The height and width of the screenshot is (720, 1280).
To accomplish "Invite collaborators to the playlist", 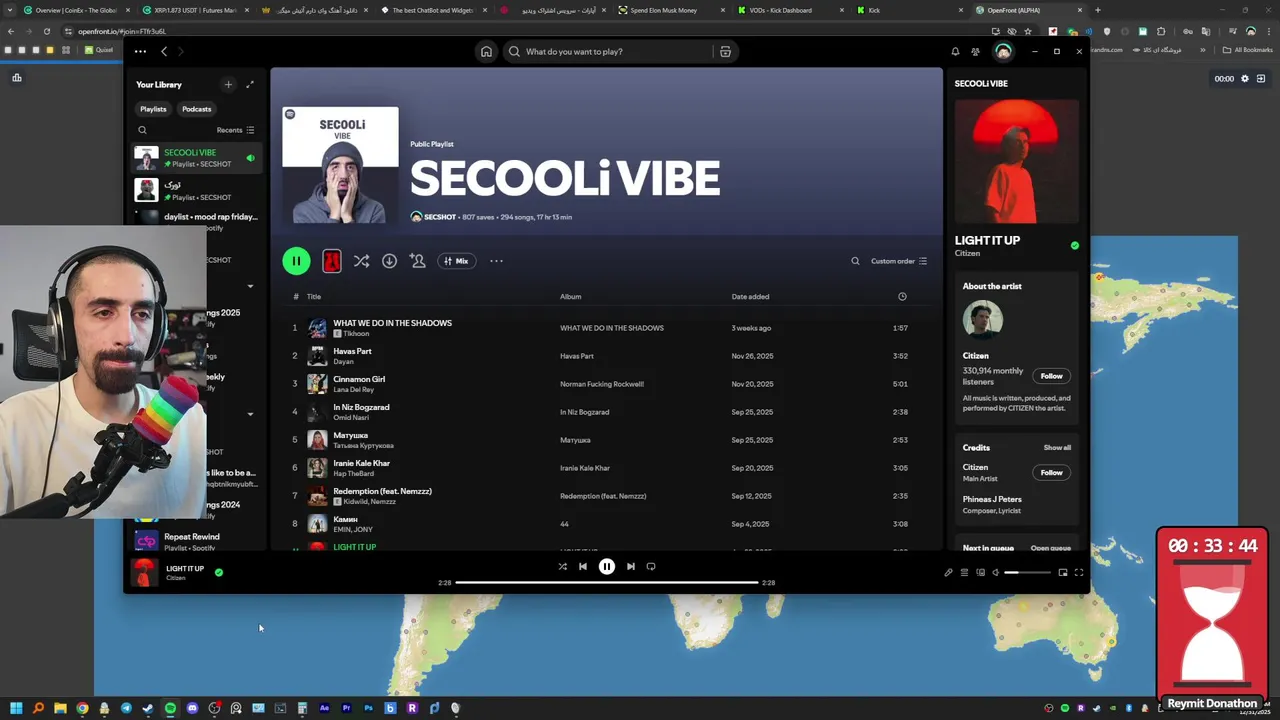I will pyautogui.click(x=417, y=261).
